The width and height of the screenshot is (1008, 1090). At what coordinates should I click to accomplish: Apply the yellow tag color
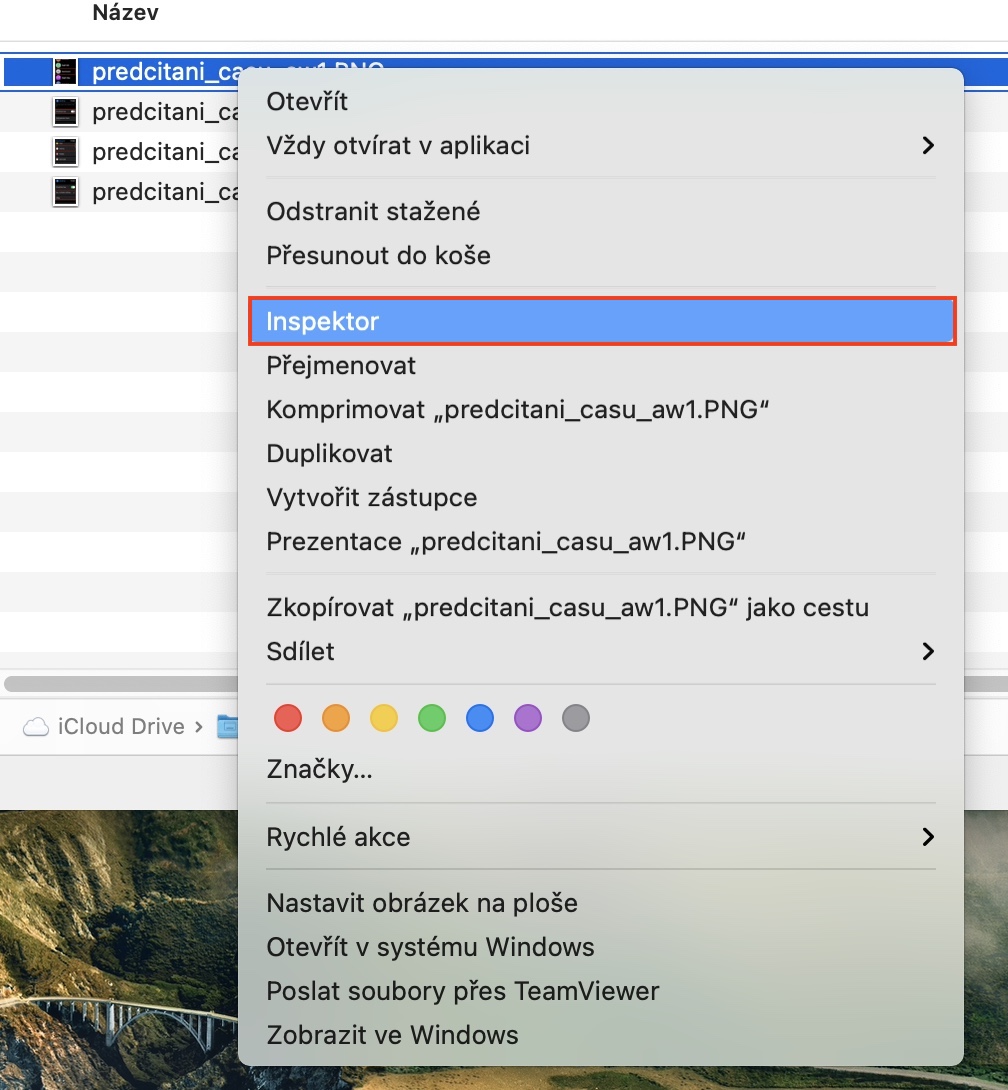(384, 718)
